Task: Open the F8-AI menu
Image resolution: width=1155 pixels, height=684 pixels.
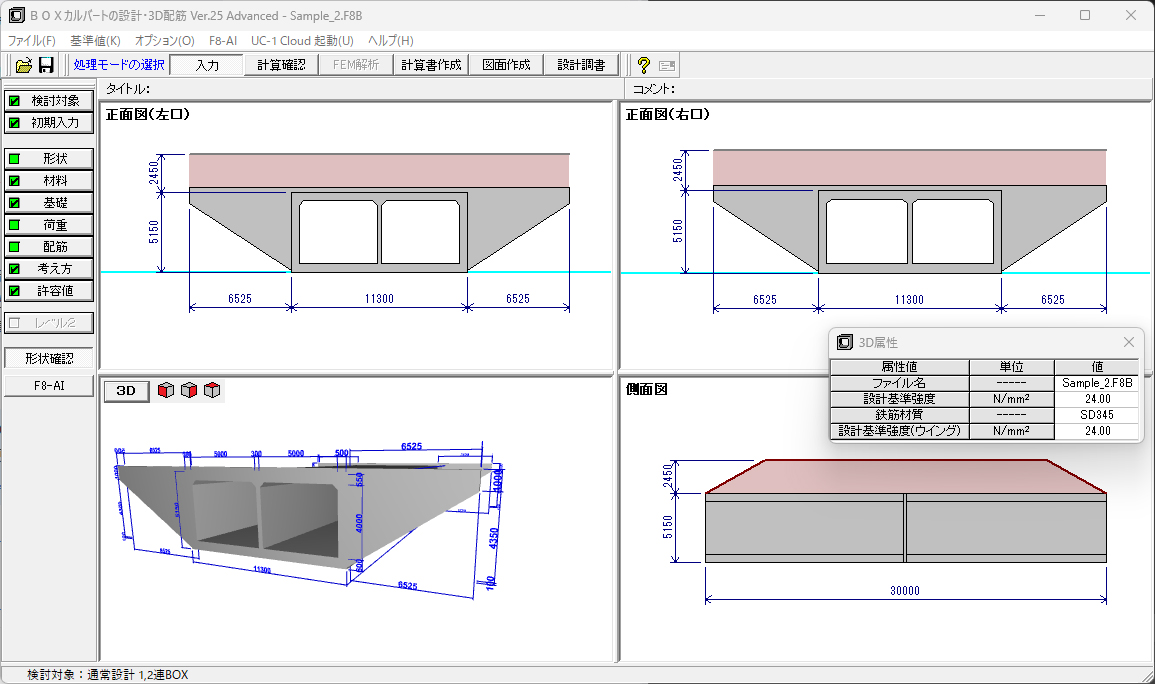Action: point(223,40)
